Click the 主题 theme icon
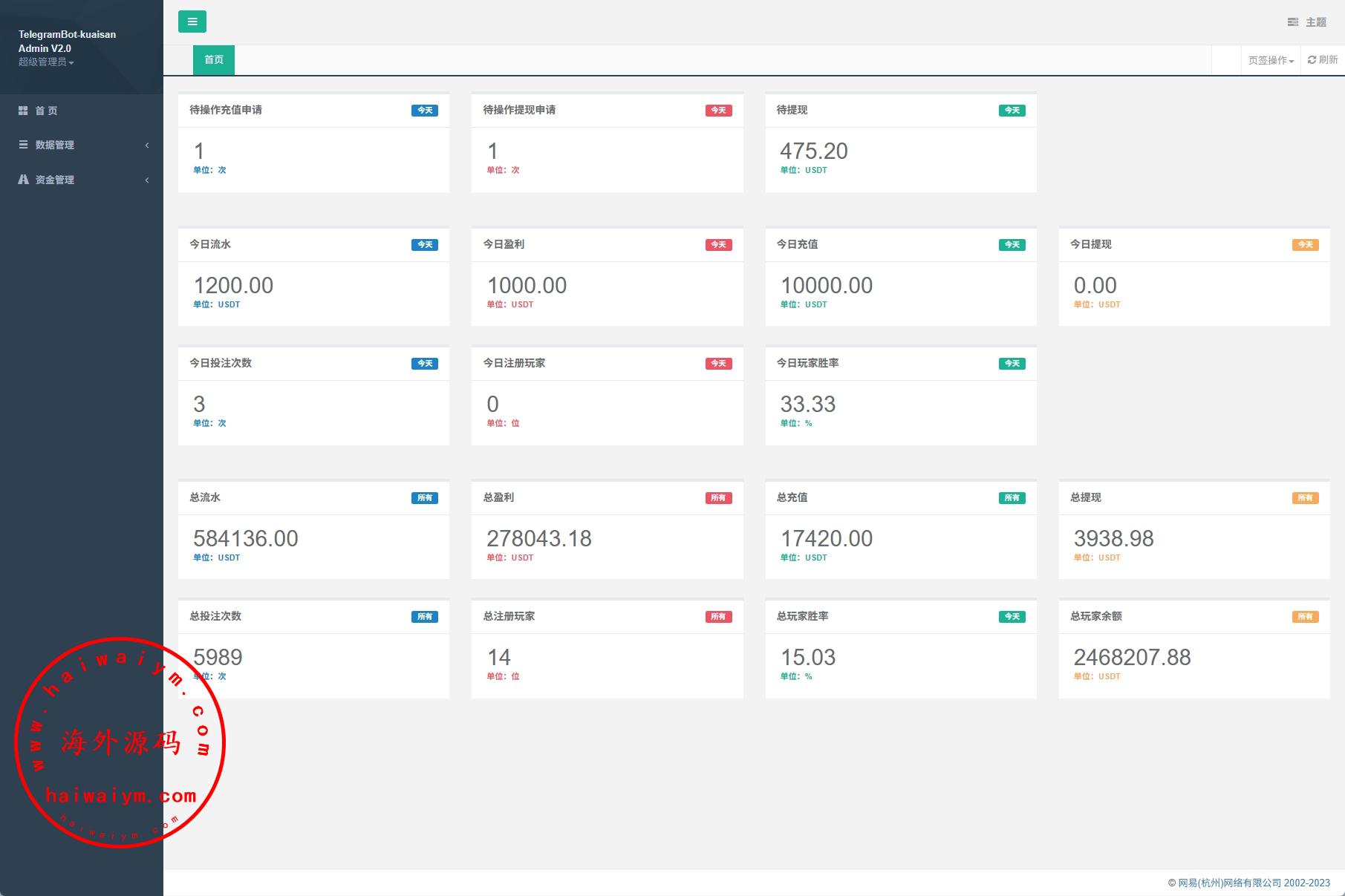The image size is (1345, 896). pyautogui.click(x=1293, y=22)
